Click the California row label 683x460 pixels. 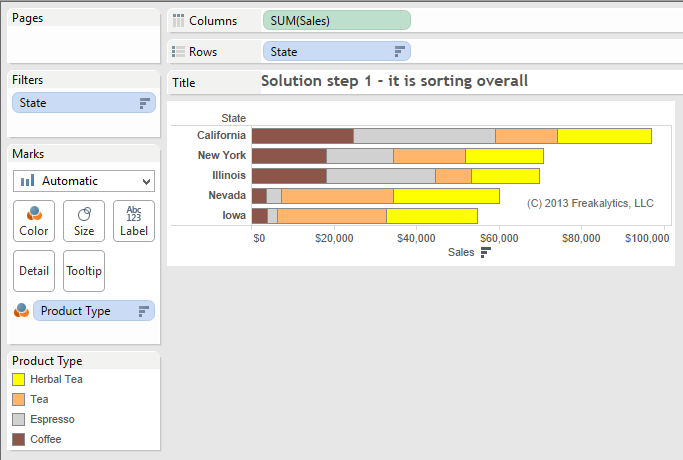221,135
